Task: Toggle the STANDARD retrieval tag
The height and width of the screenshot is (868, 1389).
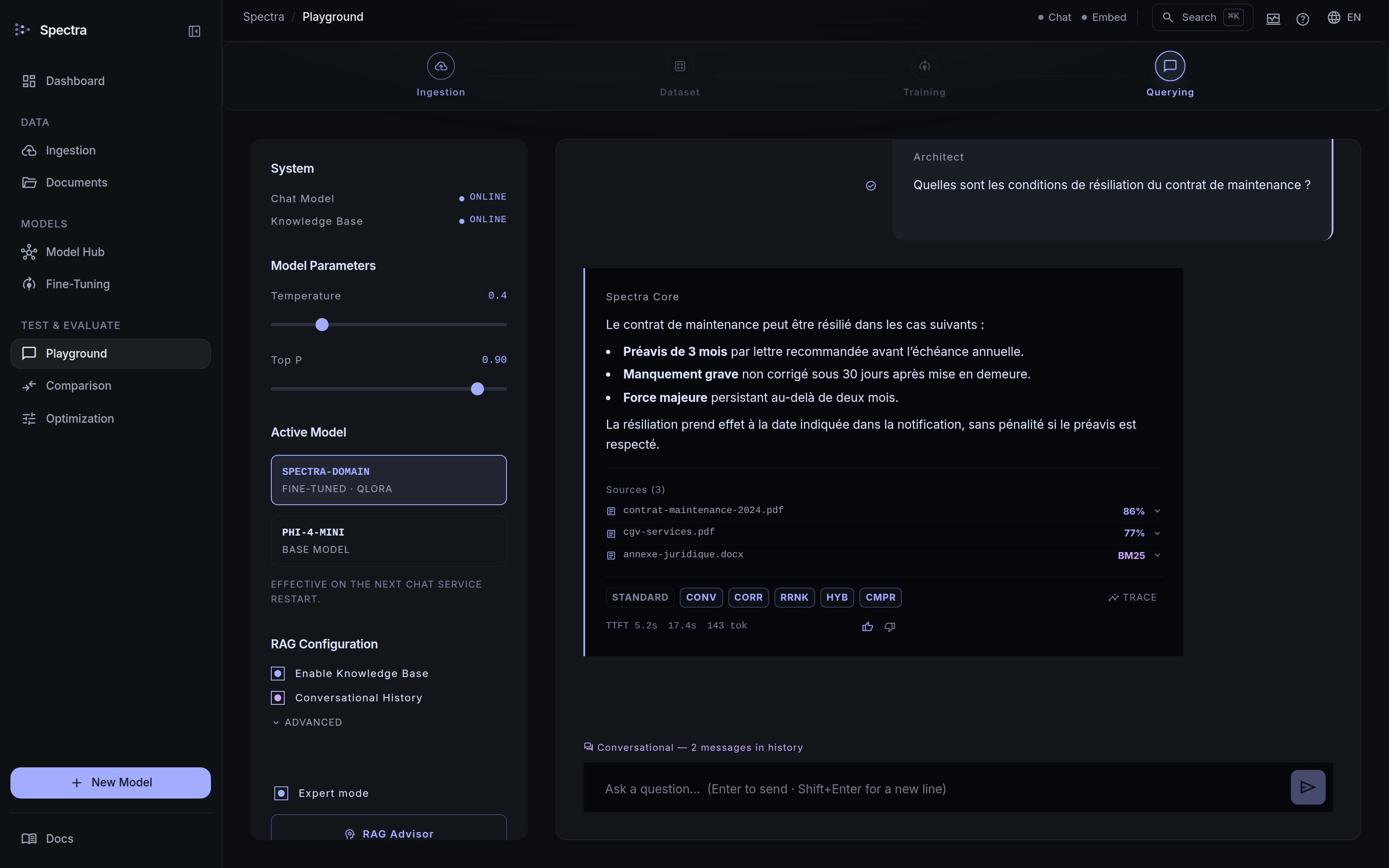Action: pyautogui.click(x=640, y=597)
